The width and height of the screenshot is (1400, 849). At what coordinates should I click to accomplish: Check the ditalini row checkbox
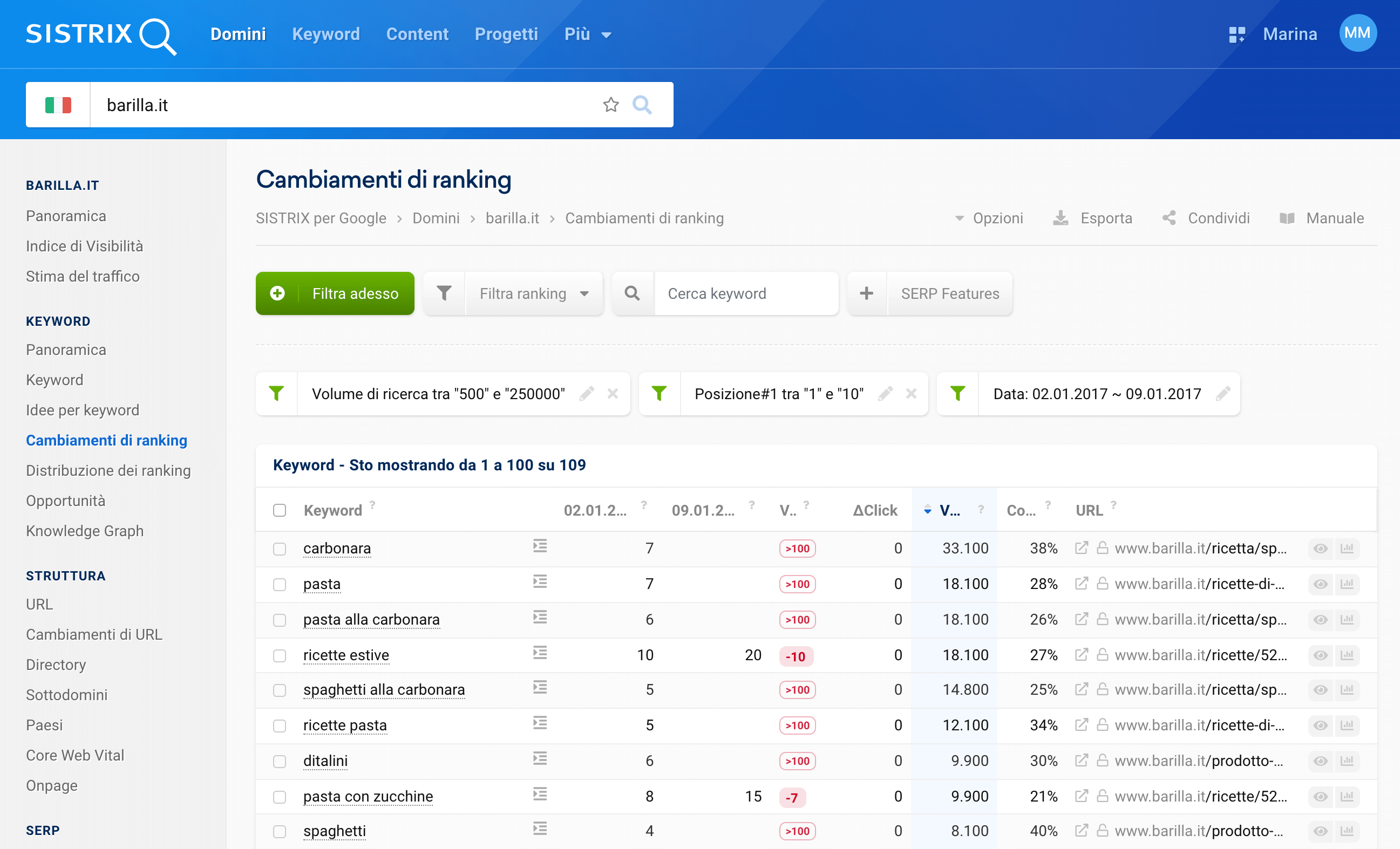279,761
